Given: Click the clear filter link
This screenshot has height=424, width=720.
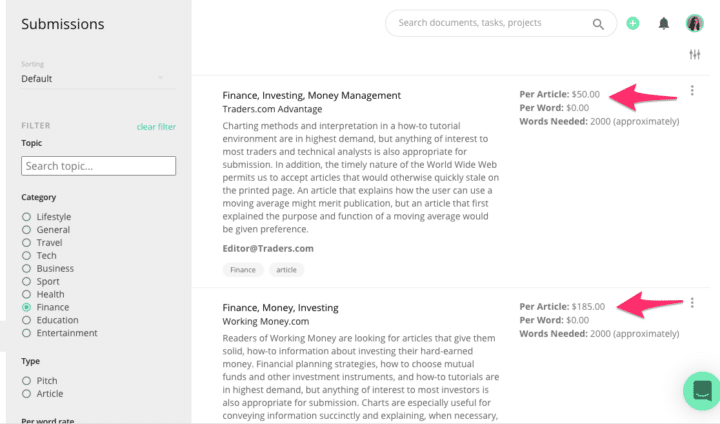Looking at the screenshot, I should click(x=156, y=127).
